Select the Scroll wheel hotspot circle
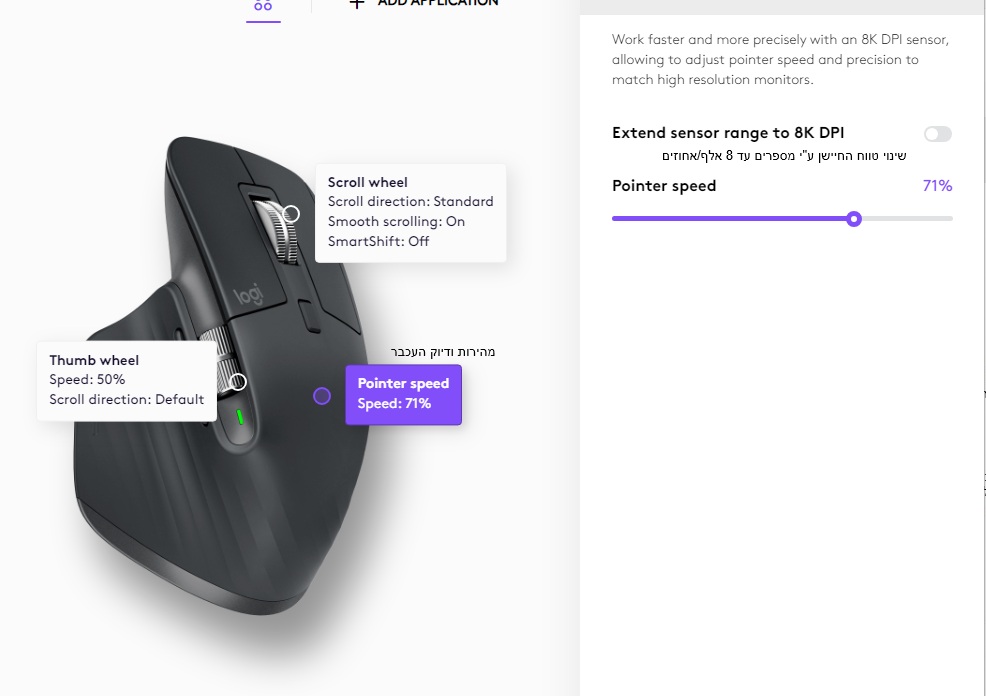Image resolution: width=986 pixels, height=696 pixels. 292,214
